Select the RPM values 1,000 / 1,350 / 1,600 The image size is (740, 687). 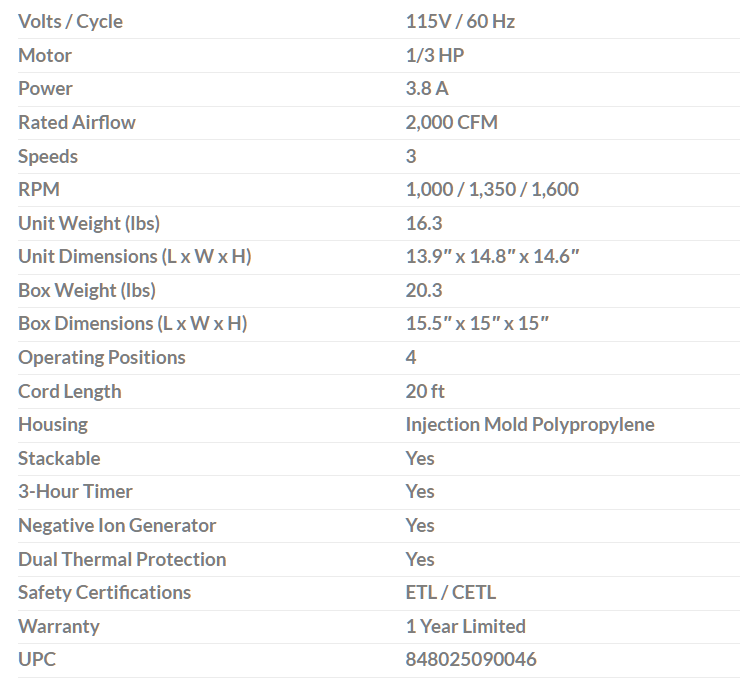tap(492, 189)
